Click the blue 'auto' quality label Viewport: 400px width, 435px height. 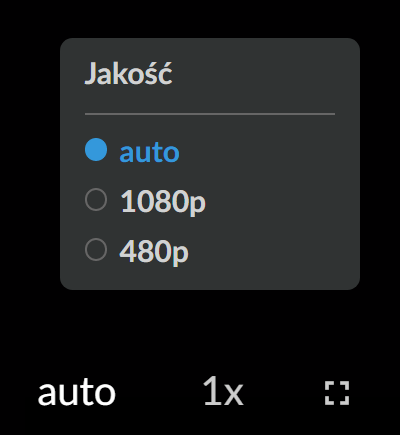click(x=149, y=153)
